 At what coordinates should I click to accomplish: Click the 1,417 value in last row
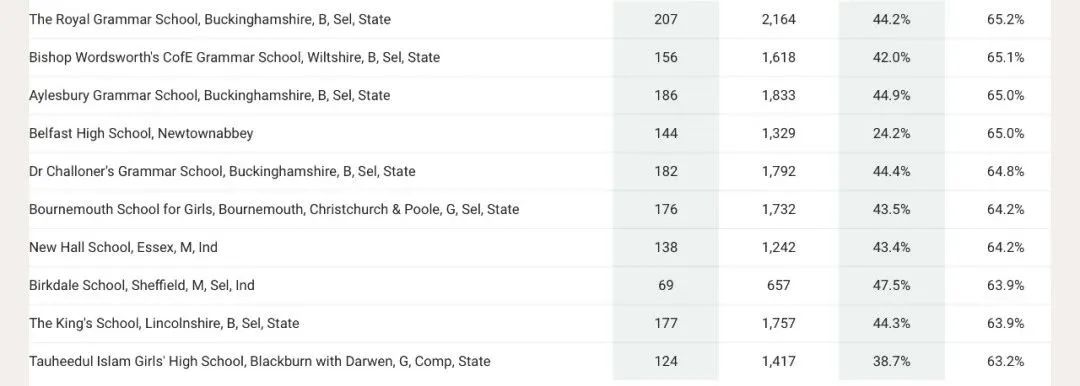[778, 360]
